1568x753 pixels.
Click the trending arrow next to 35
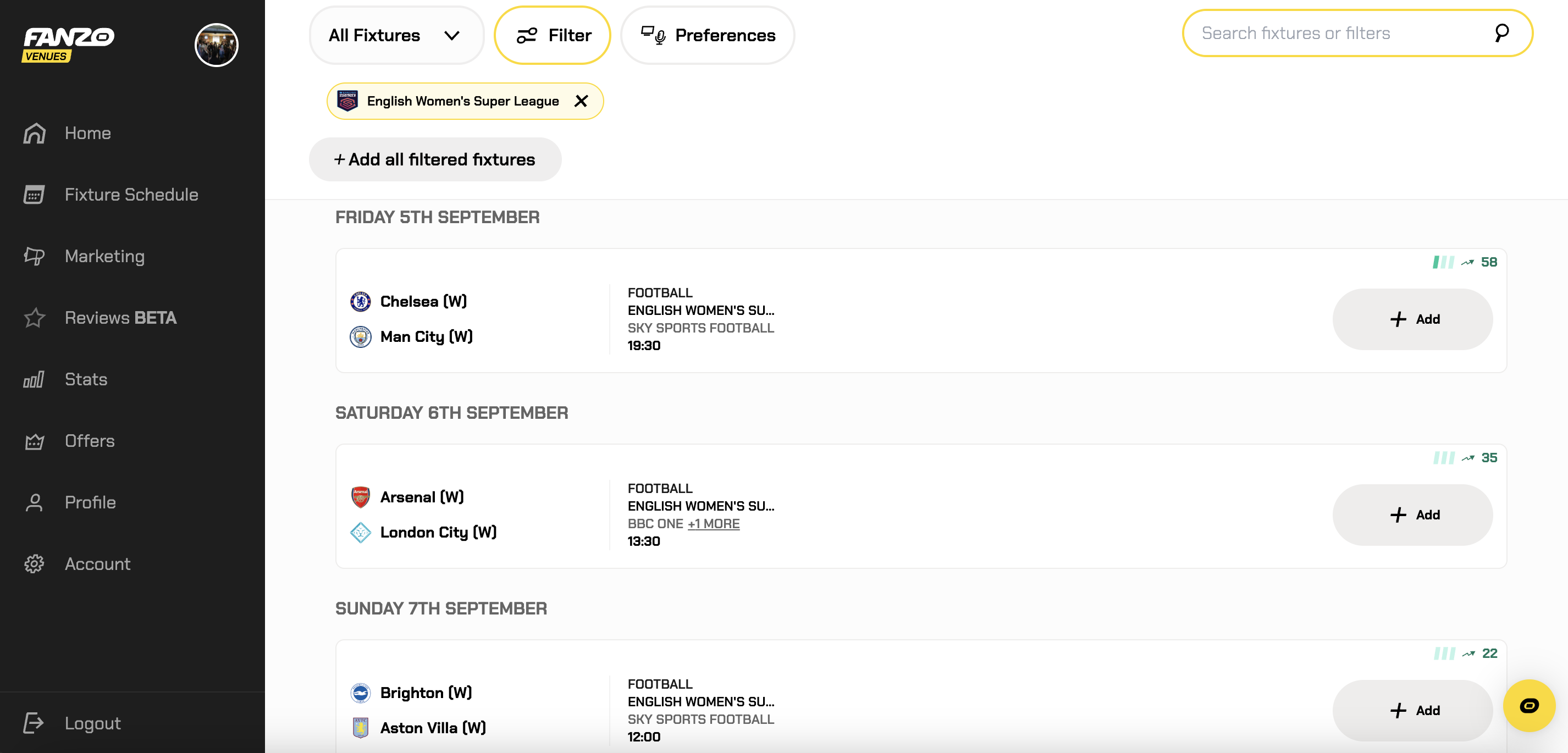(1468, 458)
